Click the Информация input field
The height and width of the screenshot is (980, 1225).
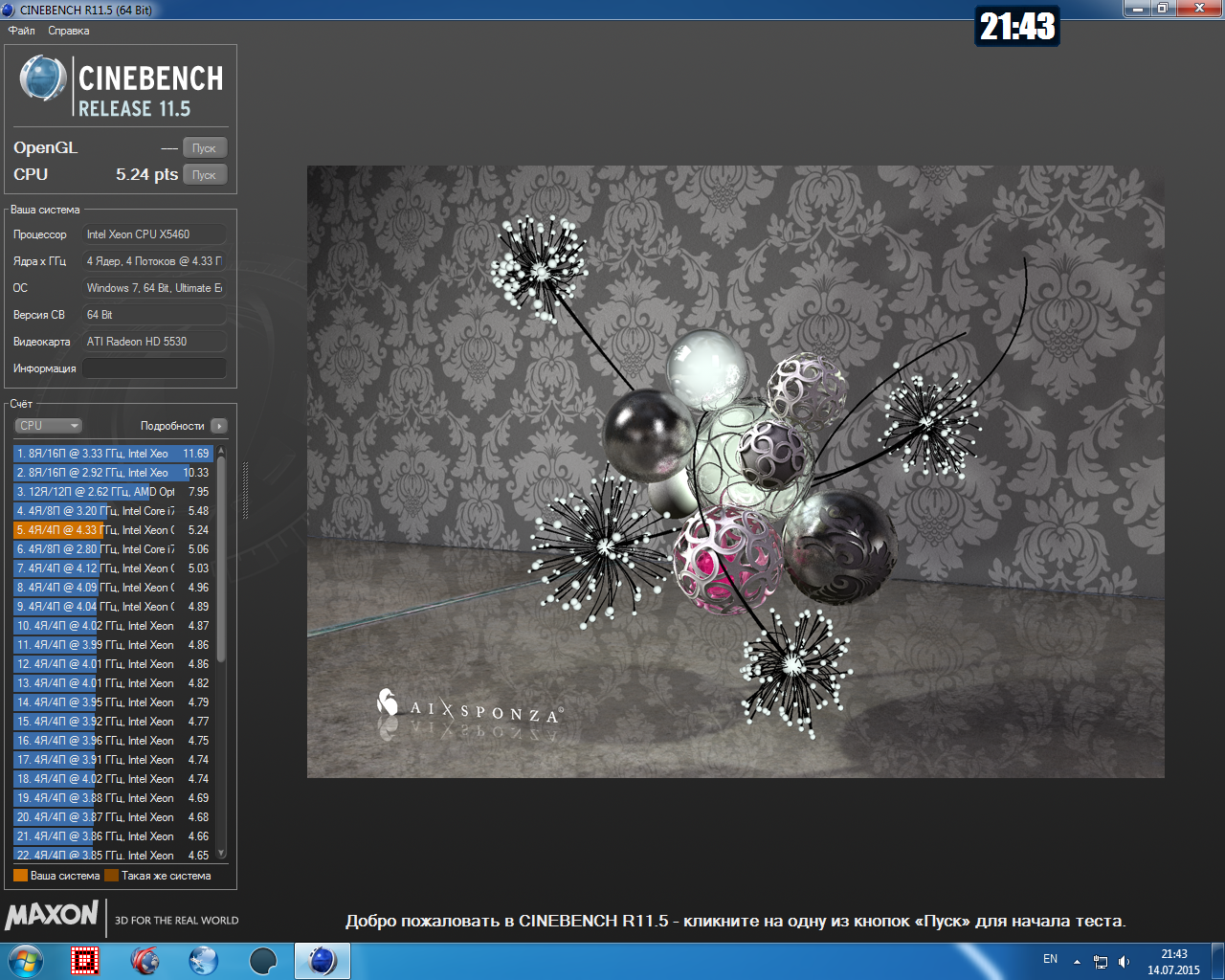point(154,368)
